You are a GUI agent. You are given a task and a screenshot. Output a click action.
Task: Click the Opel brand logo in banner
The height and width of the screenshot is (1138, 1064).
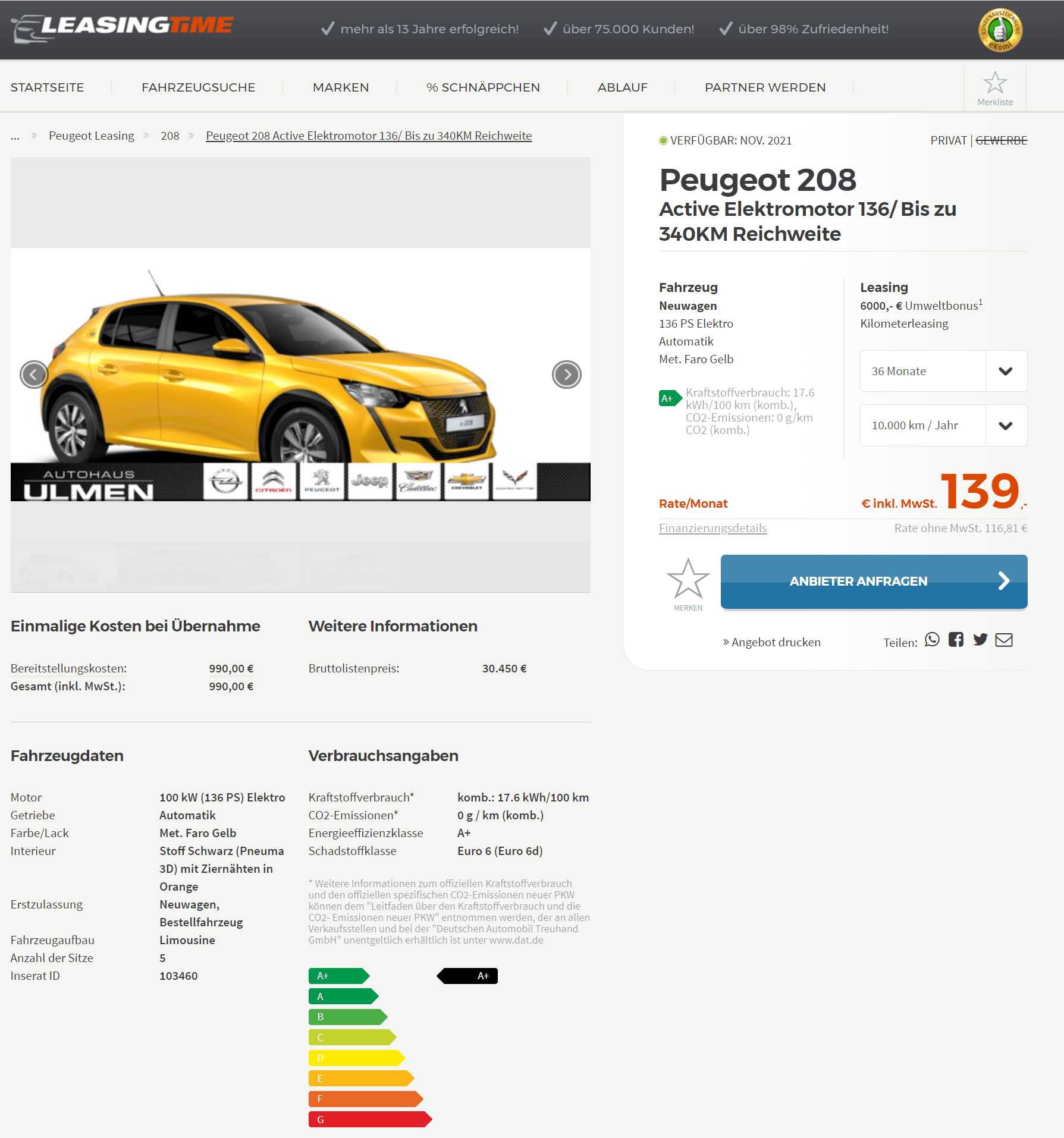point(225,480)
